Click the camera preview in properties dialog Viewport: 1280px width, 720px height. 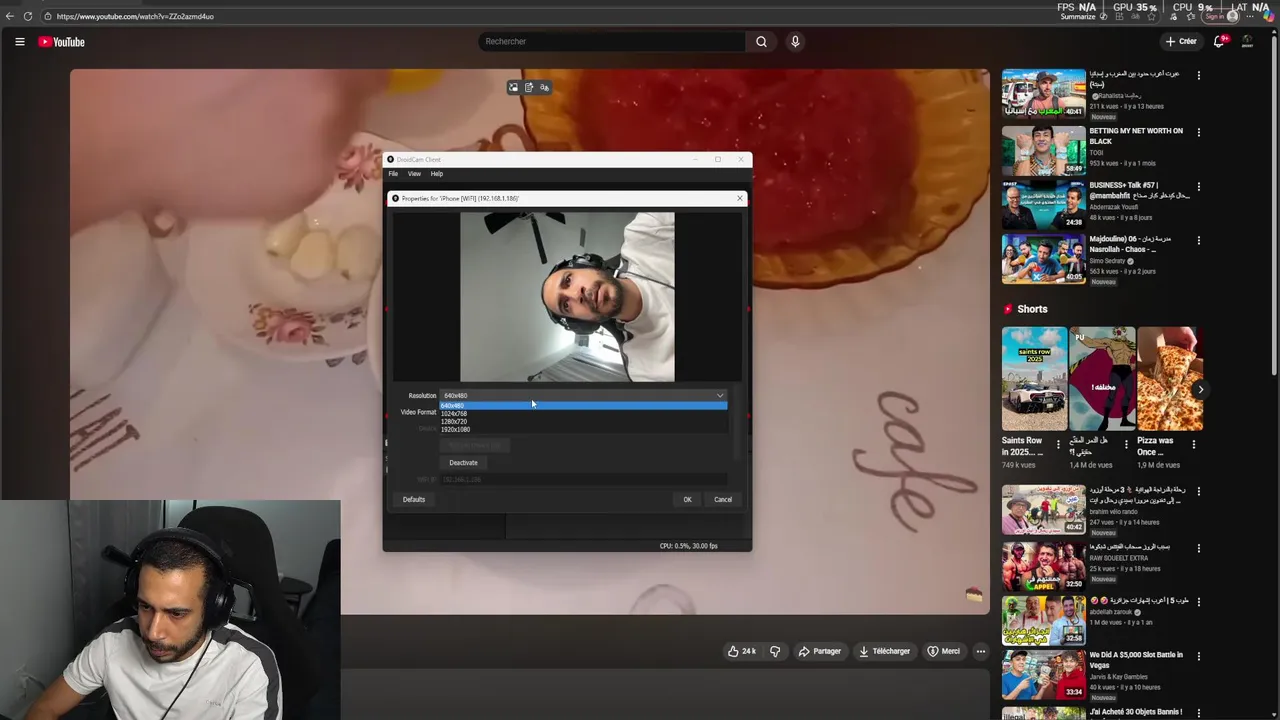point(567,296)
